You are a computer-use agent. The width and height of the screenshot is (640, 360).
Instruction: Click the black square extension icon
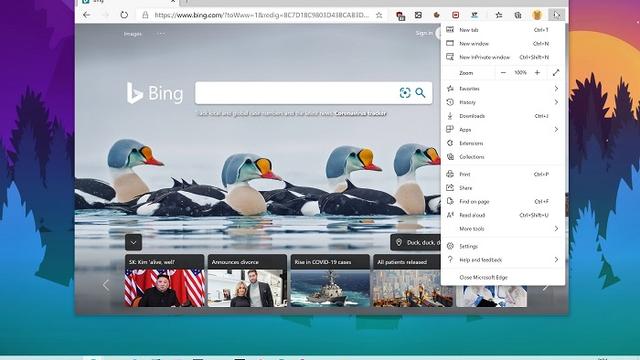[418, 15]
